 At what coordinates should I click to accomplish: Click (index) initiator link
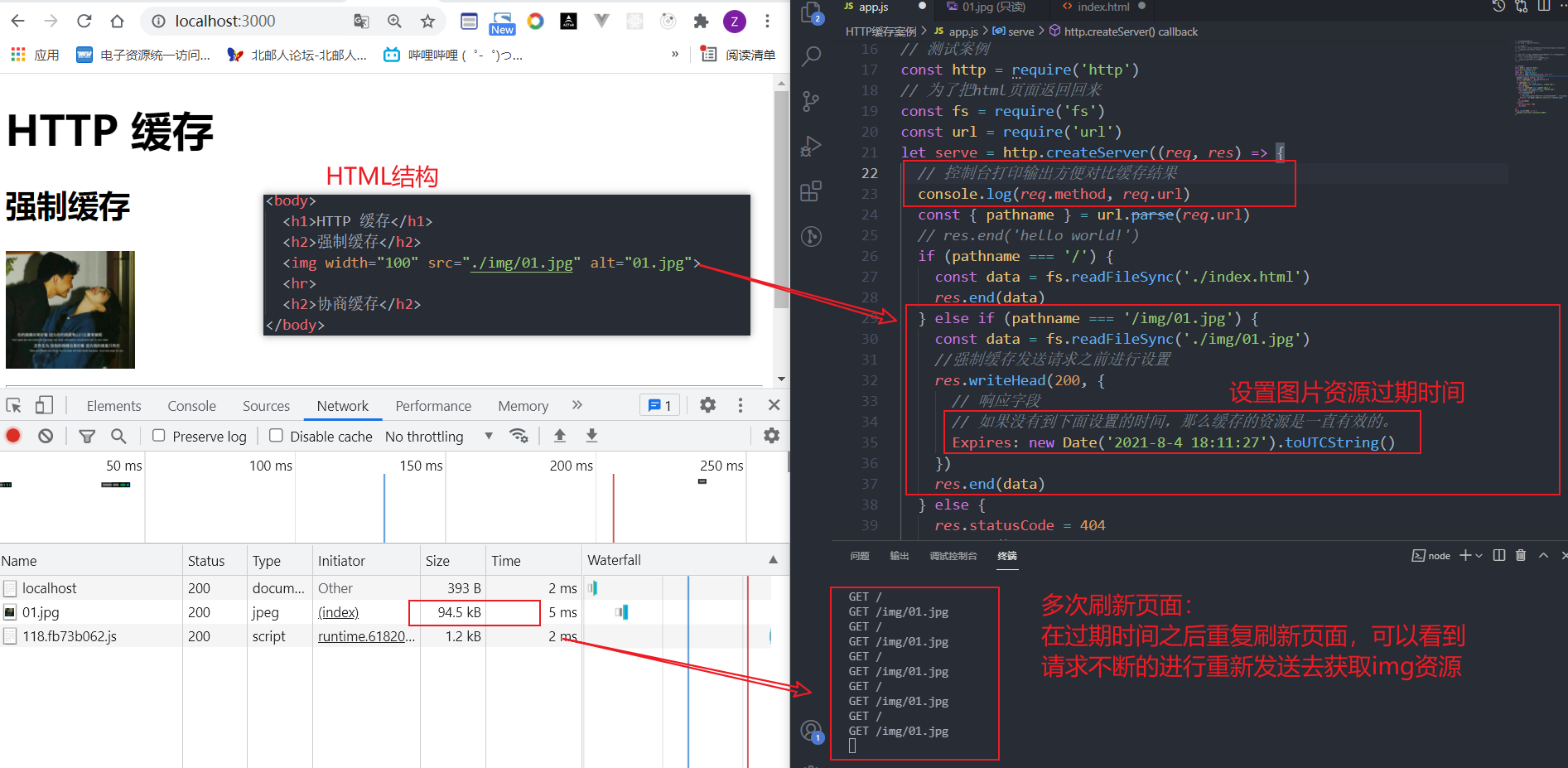click(x=338, y=612)
